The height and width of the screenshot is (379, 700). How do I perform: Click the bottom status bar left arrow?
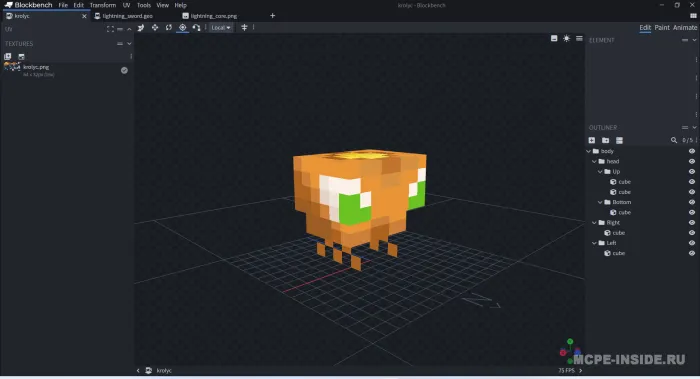point(138,371)
